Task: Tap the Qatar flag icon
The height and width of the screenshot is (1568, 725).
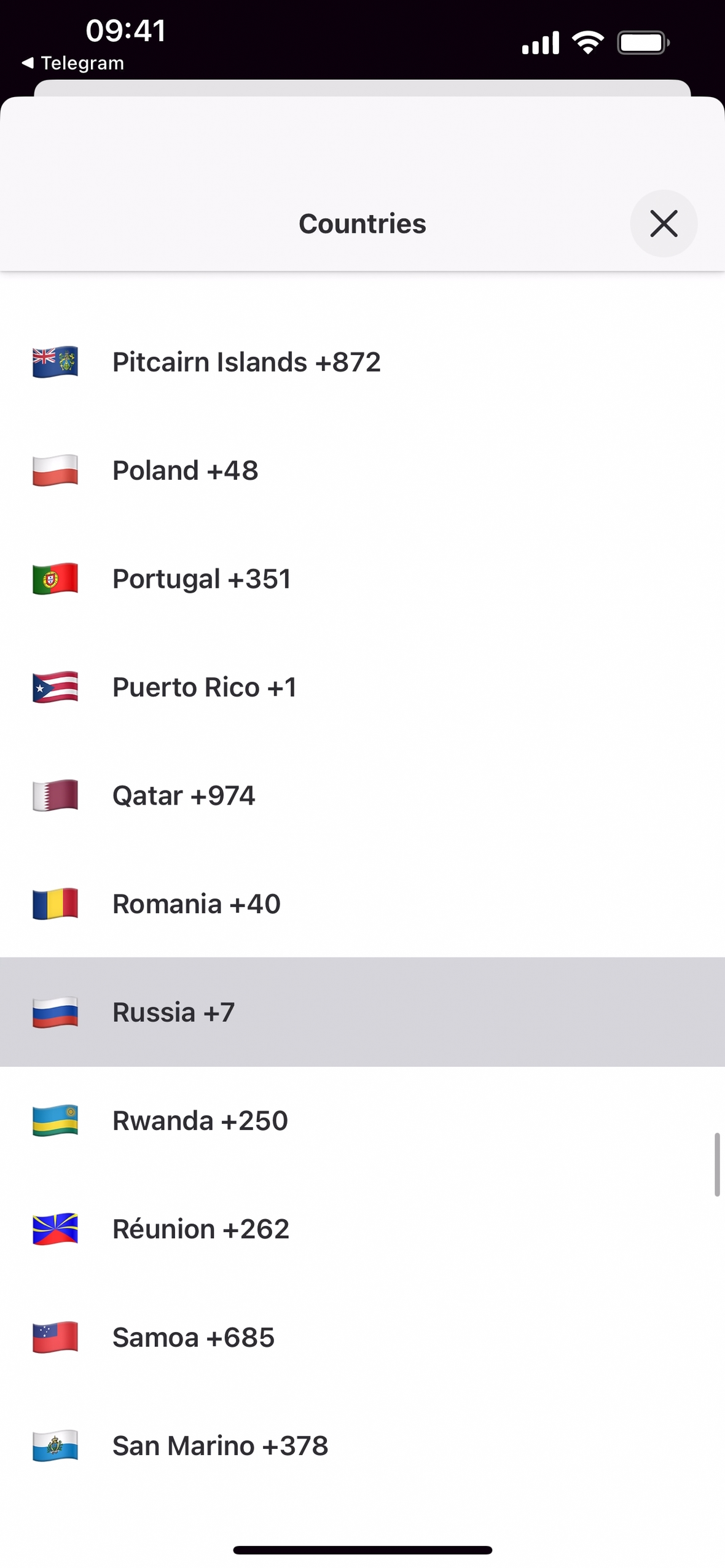Action: (55, 795)
